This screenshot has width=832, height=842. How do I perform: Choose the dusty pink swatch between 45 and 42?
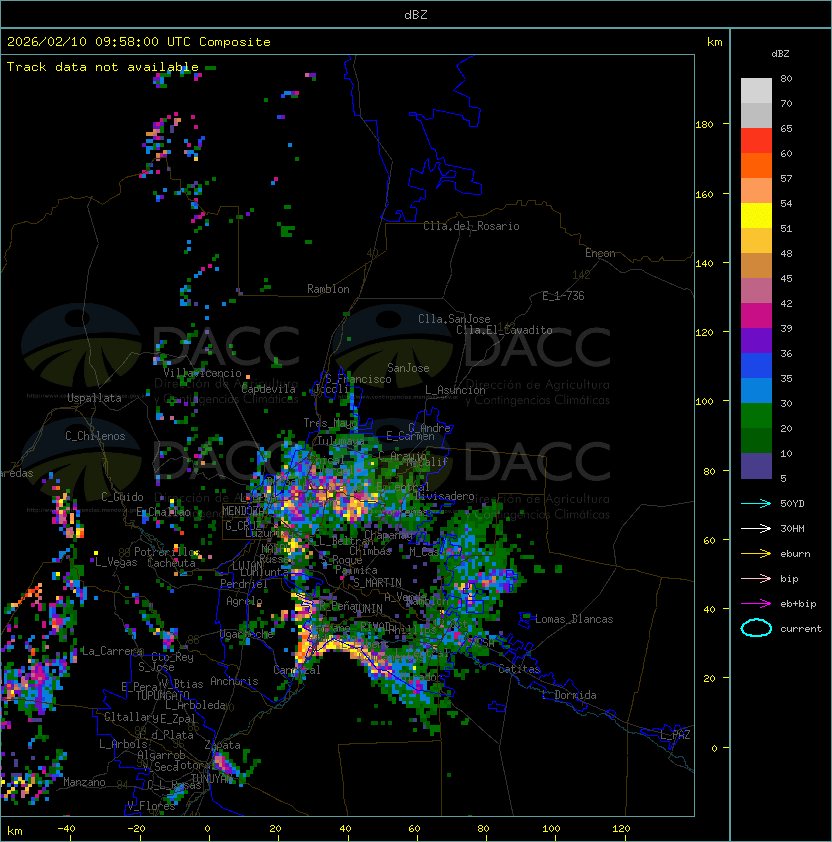(x=756, y=291)
